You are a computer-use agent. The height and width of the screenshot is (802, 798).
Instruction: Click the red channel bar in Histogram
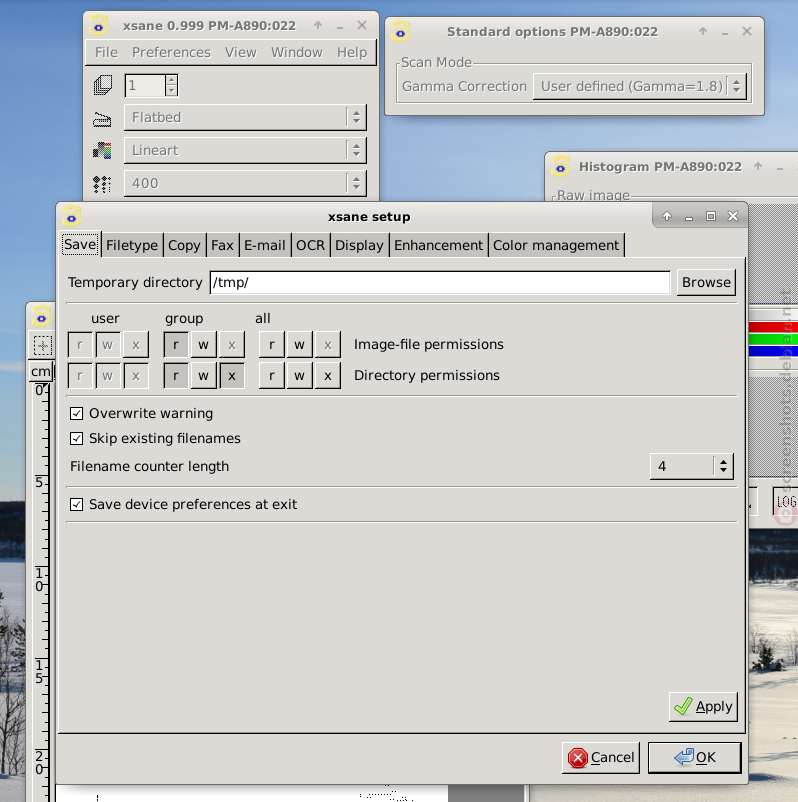click(773, 327)
